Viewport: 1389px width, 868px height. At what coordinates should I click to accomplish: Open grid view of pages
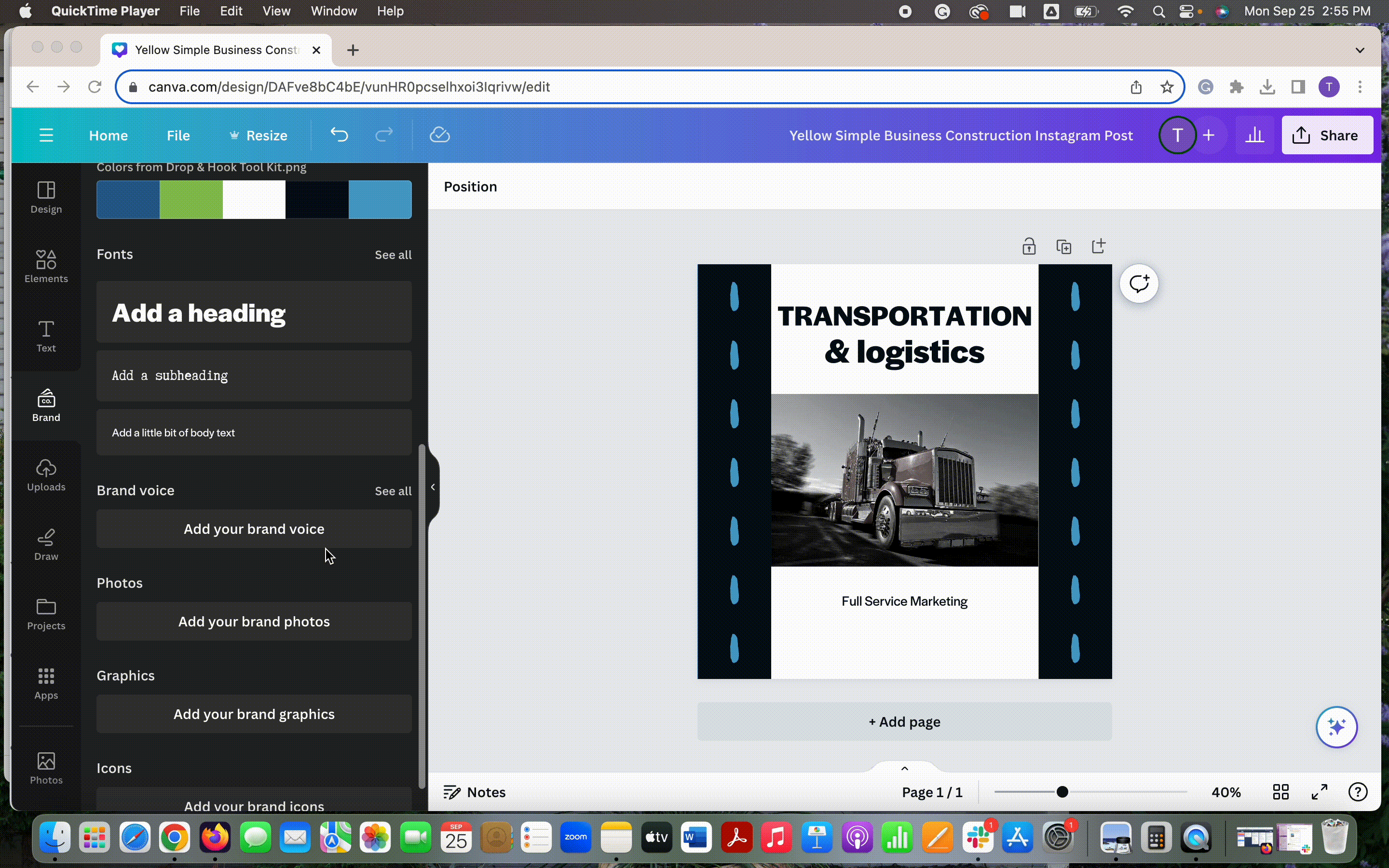click(1280, 792)
